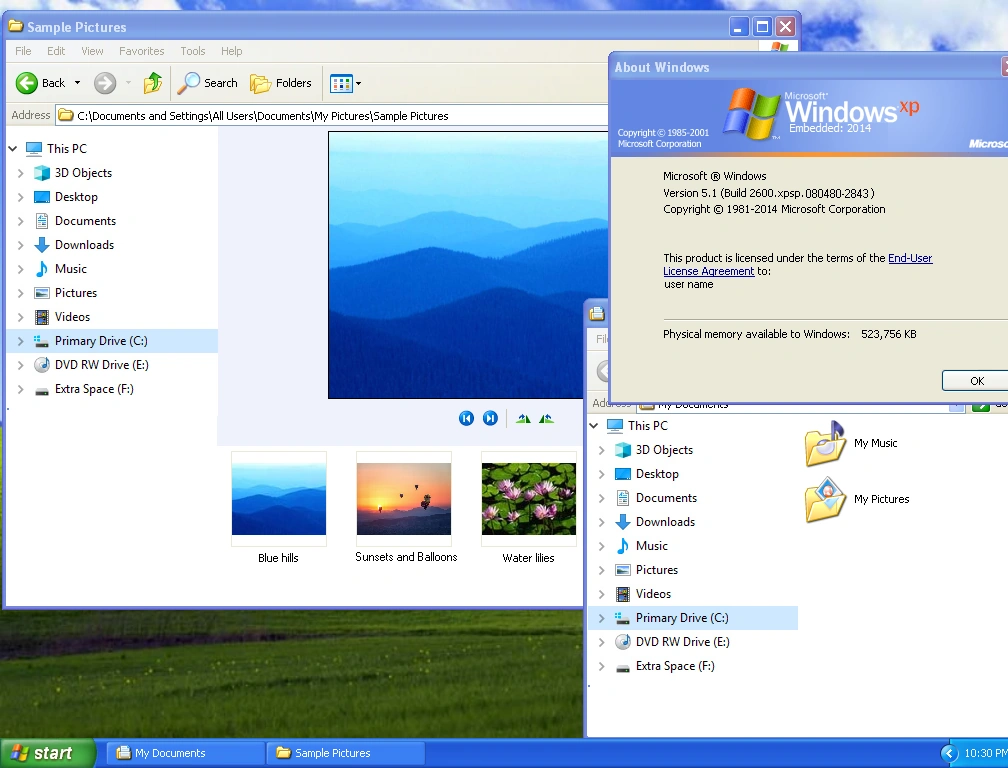Select Downloads in My Documents tree
This screenshot has height=768, width=1008.
tap(655, 522)
